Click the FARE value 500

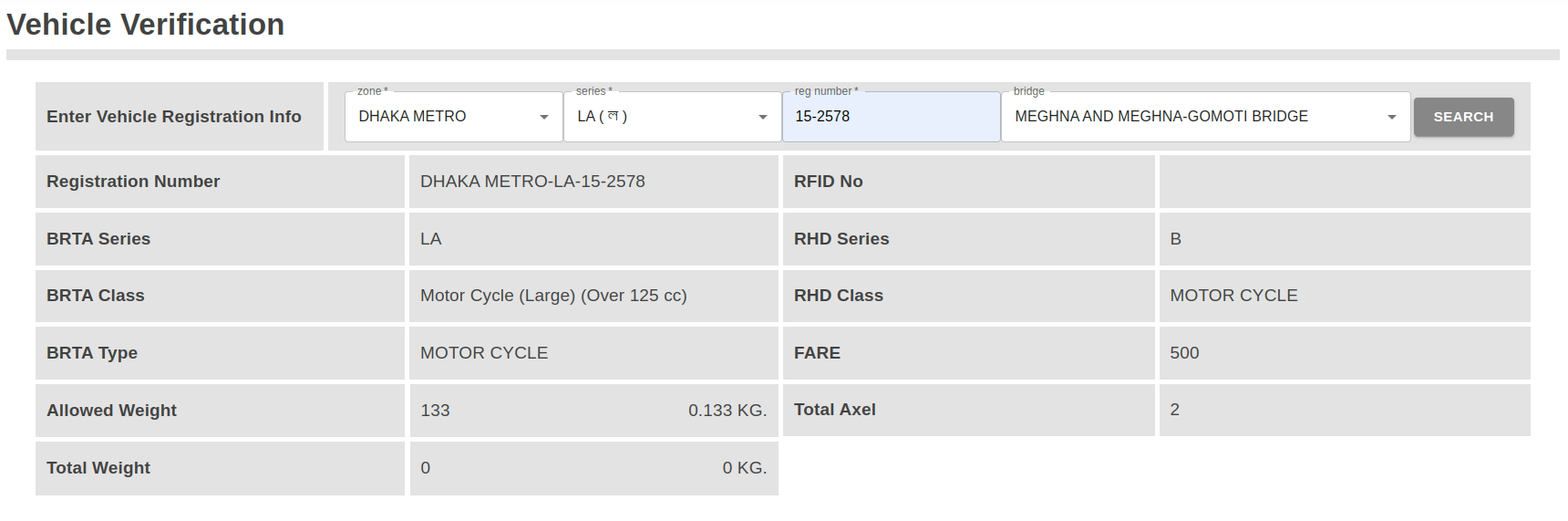[x=1184, y=353]
